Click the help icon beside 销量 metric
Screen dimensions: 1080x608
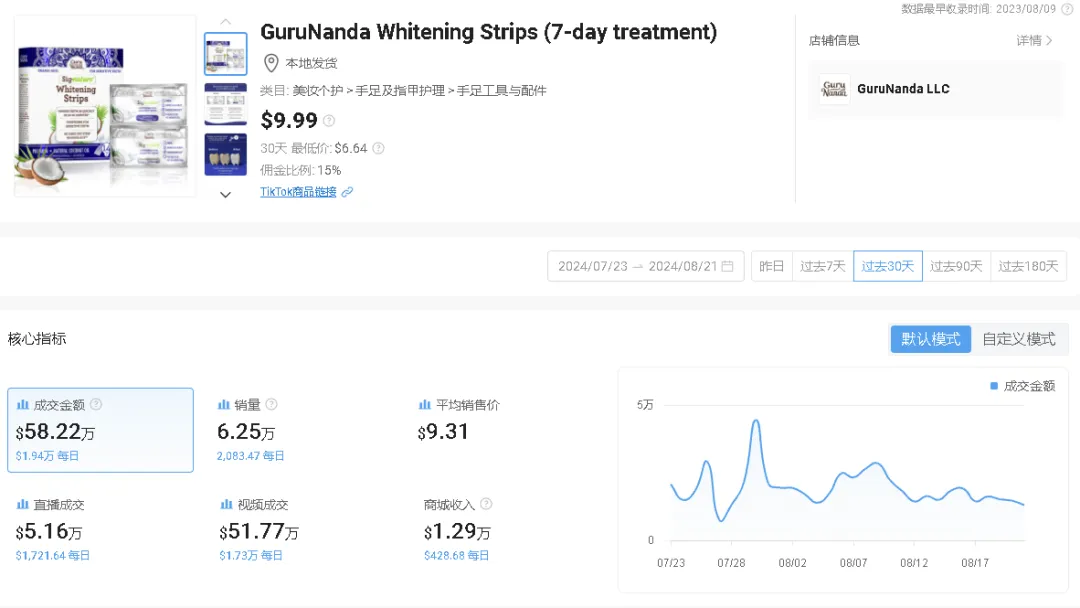(x=271, y=404)
